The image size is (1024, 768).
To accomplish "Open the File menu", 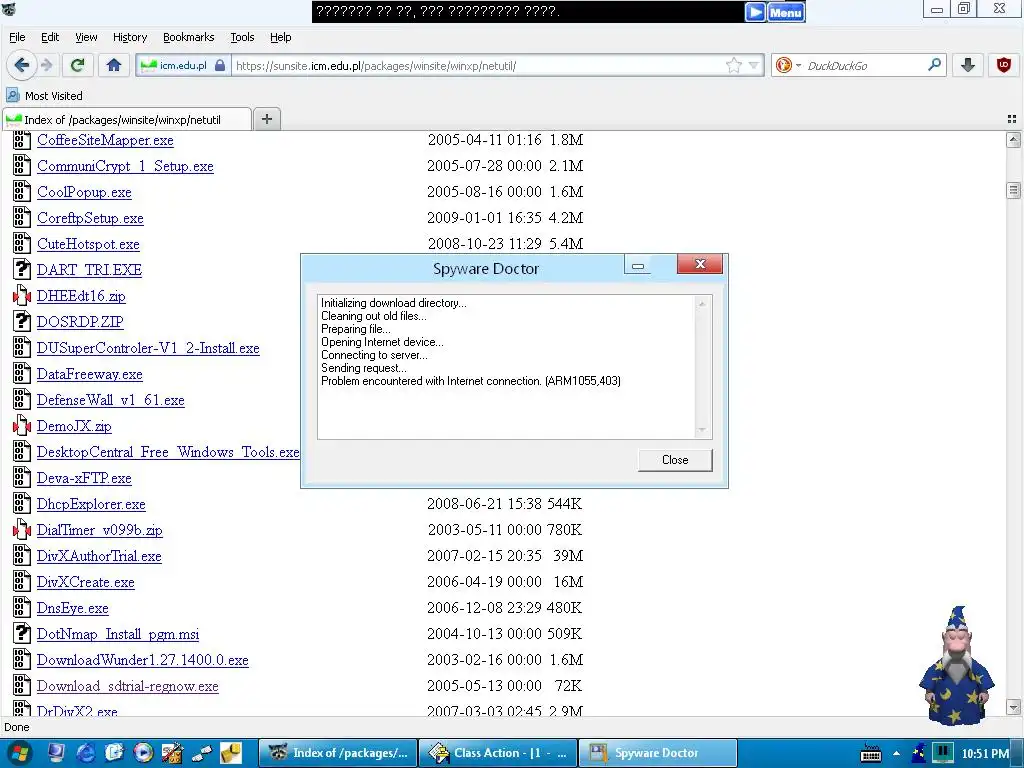I will pos(17,37).
